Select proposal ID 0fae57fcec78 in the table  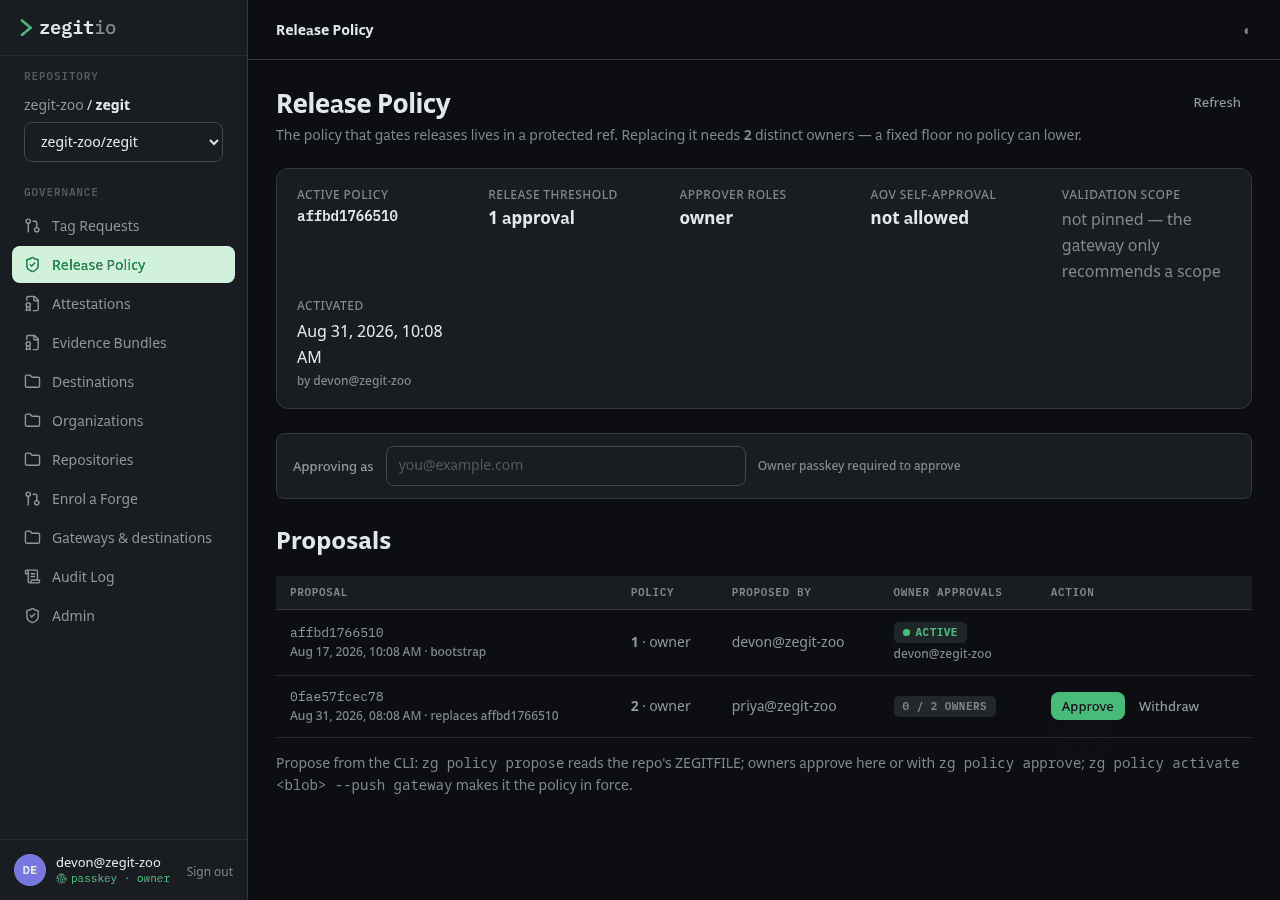point(337,697)
